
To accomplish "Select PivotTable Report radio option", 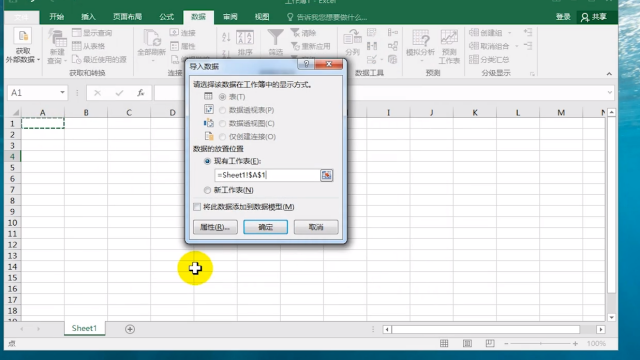I will click(x=222, y=110).
